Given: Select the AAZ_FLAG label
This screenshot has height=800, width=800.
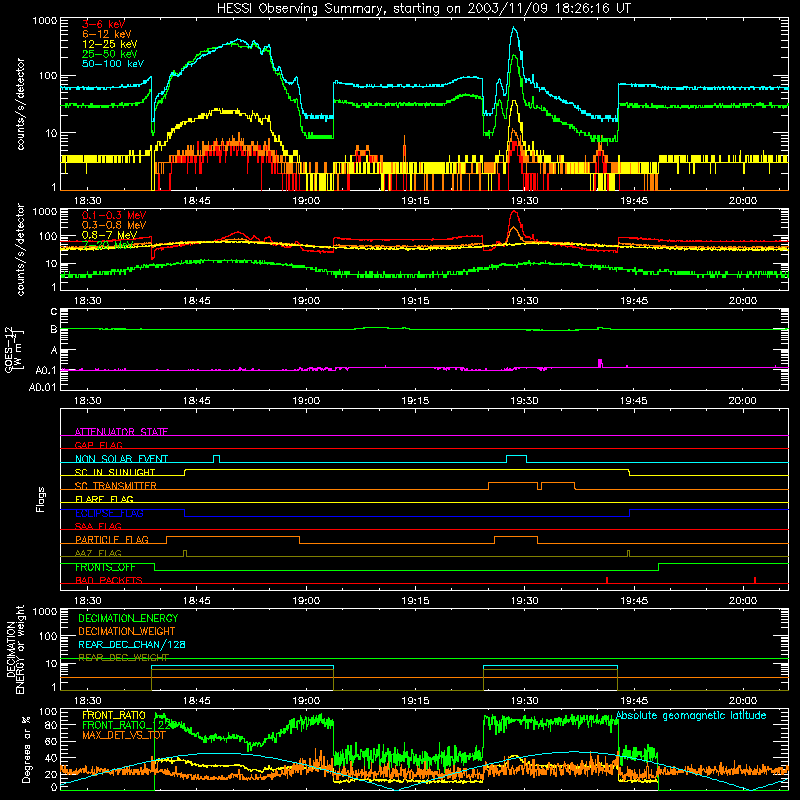Looking at the screenshot, I should click(x=98, y=553).
